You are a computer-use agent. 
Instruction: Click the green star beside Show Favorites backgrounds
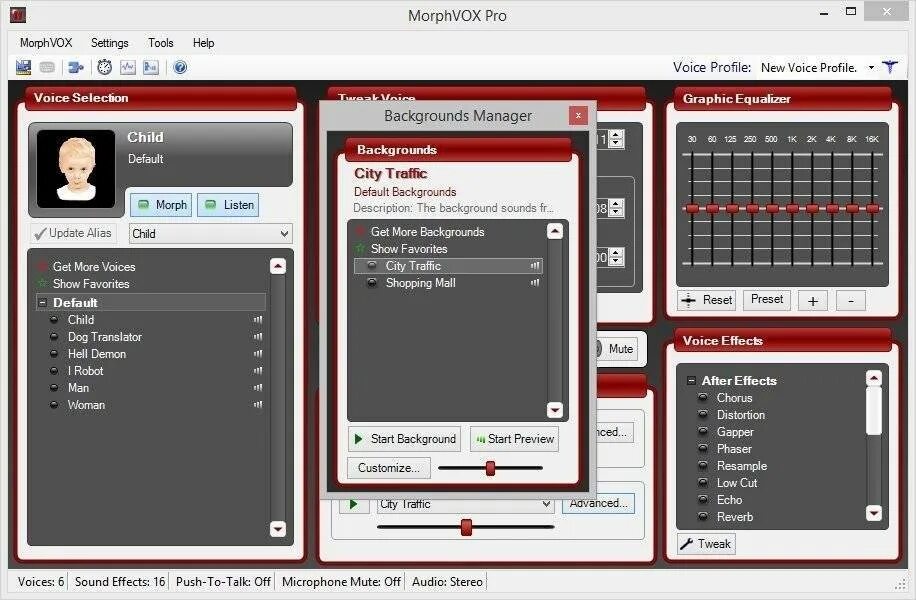tap(360, 249)
